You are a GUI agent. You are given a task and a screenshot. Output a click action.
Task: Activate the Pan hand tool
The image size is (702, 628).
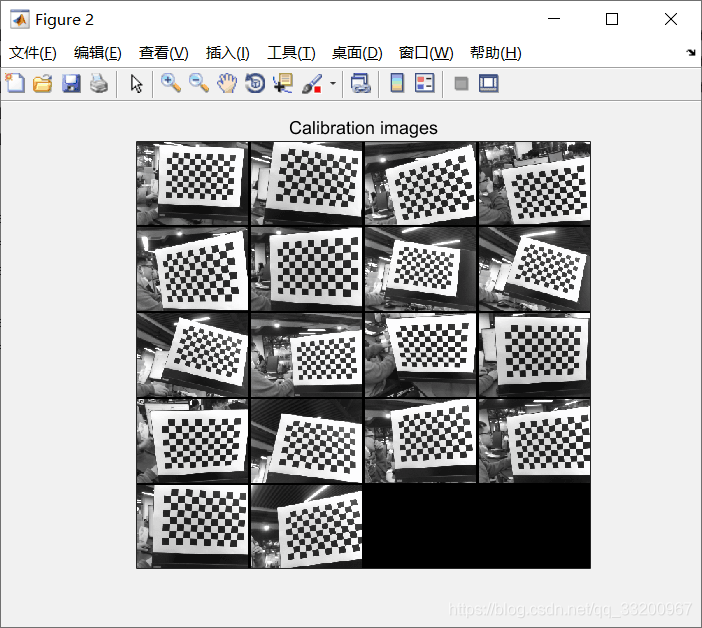[x=227, y=84]
